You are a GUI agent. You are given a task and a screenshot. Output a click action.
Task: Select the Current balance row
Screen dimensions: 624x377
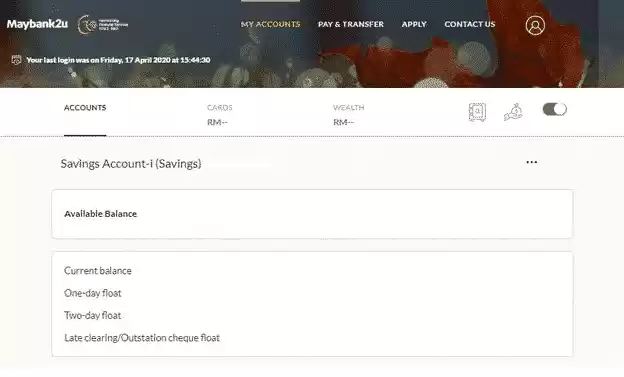point(312,271)
